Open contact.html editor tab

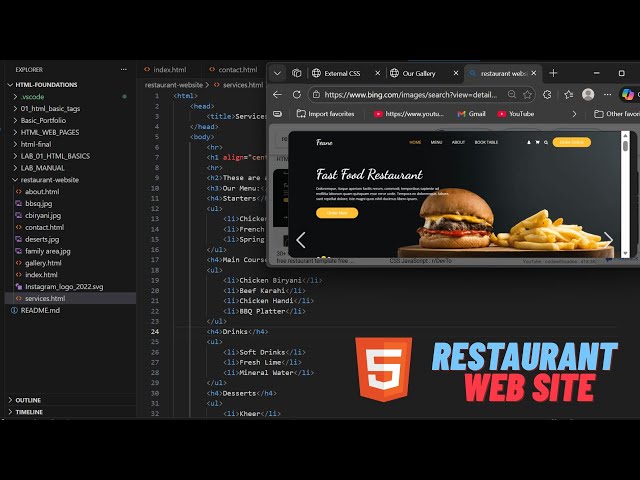click(x=233, y=70)
